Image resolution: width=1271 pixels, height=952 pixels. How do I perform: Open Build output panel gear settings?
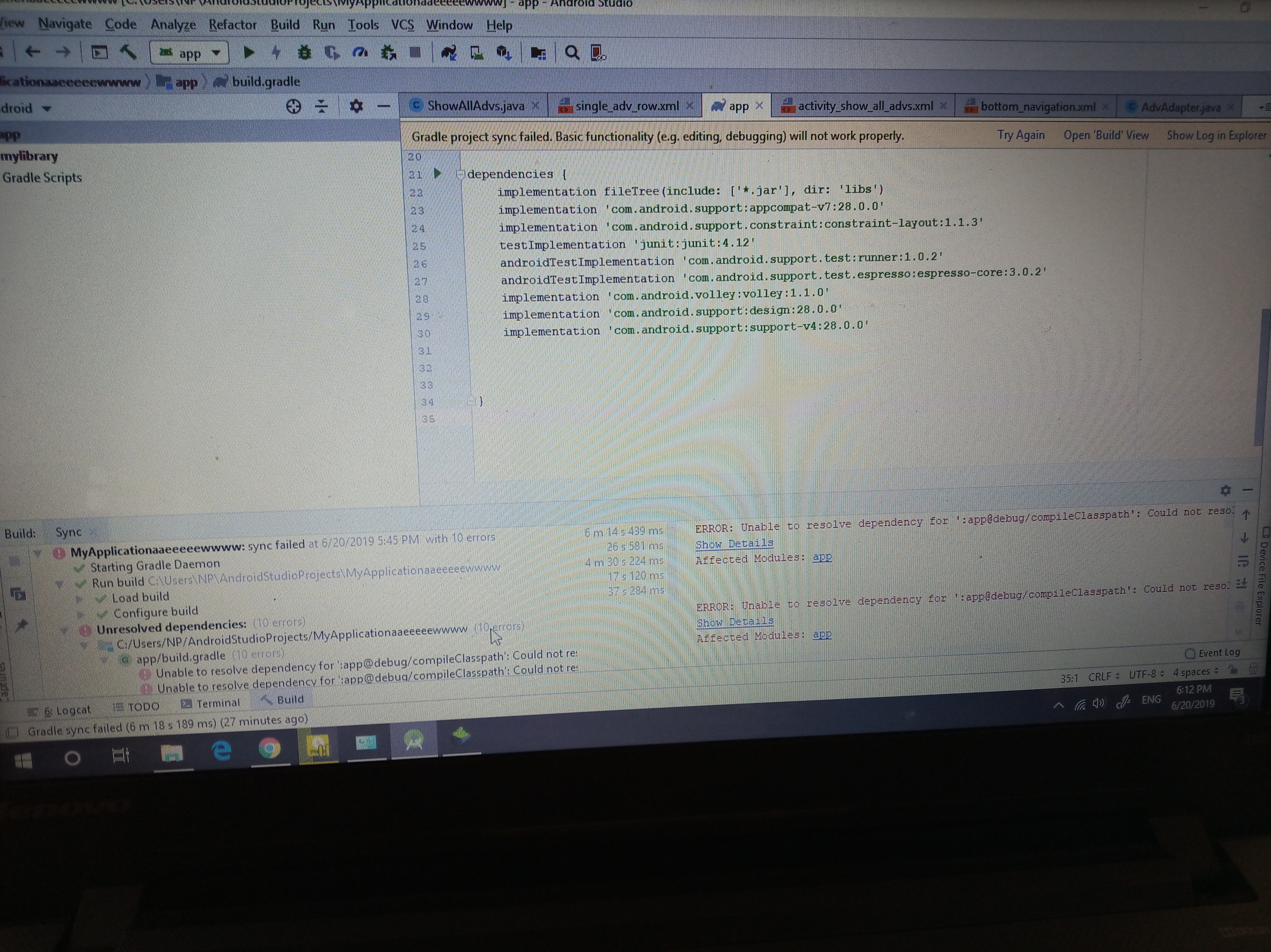pos(1225,490)
